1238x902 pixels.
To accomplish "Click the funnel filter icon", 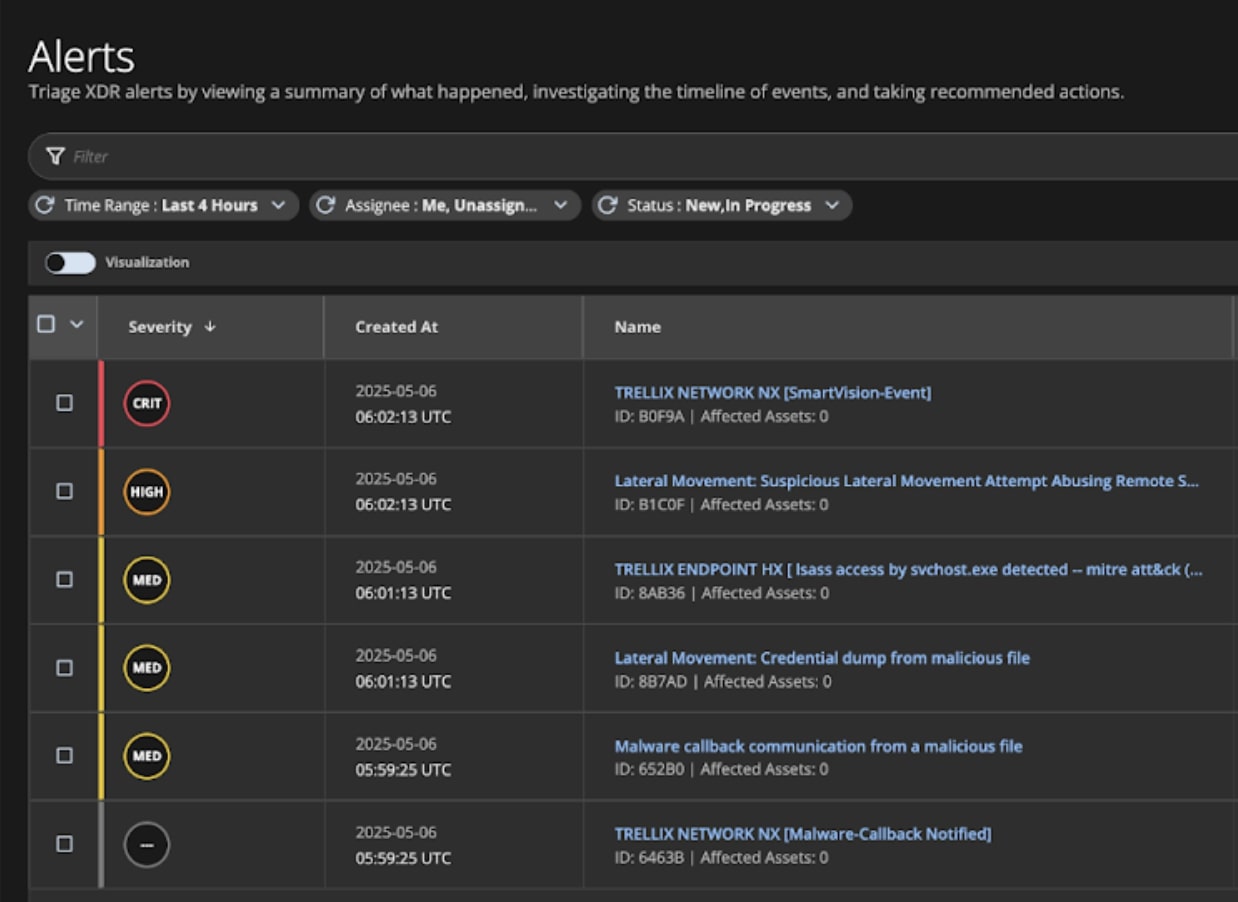I will [x=56, y=156].
